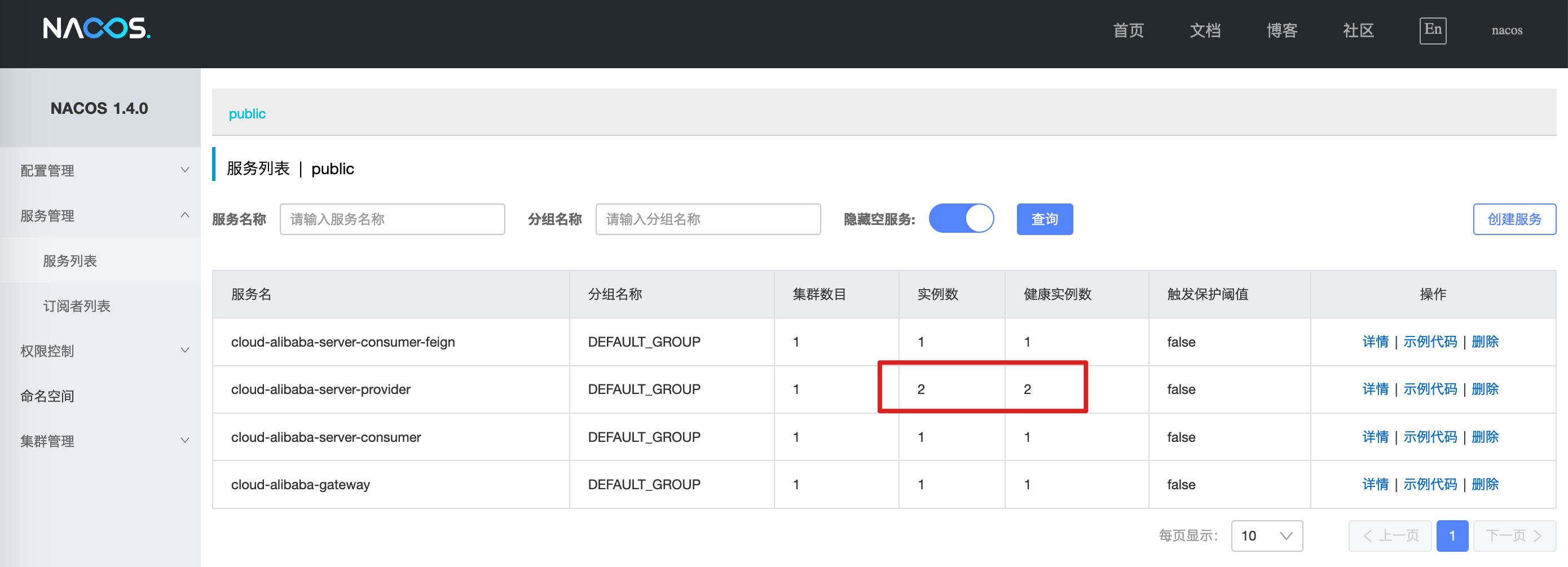Viewport: 1568px width, 567px height.
Task: Open 命名空间 in the sidebar
Action: [x=47, y=396]
